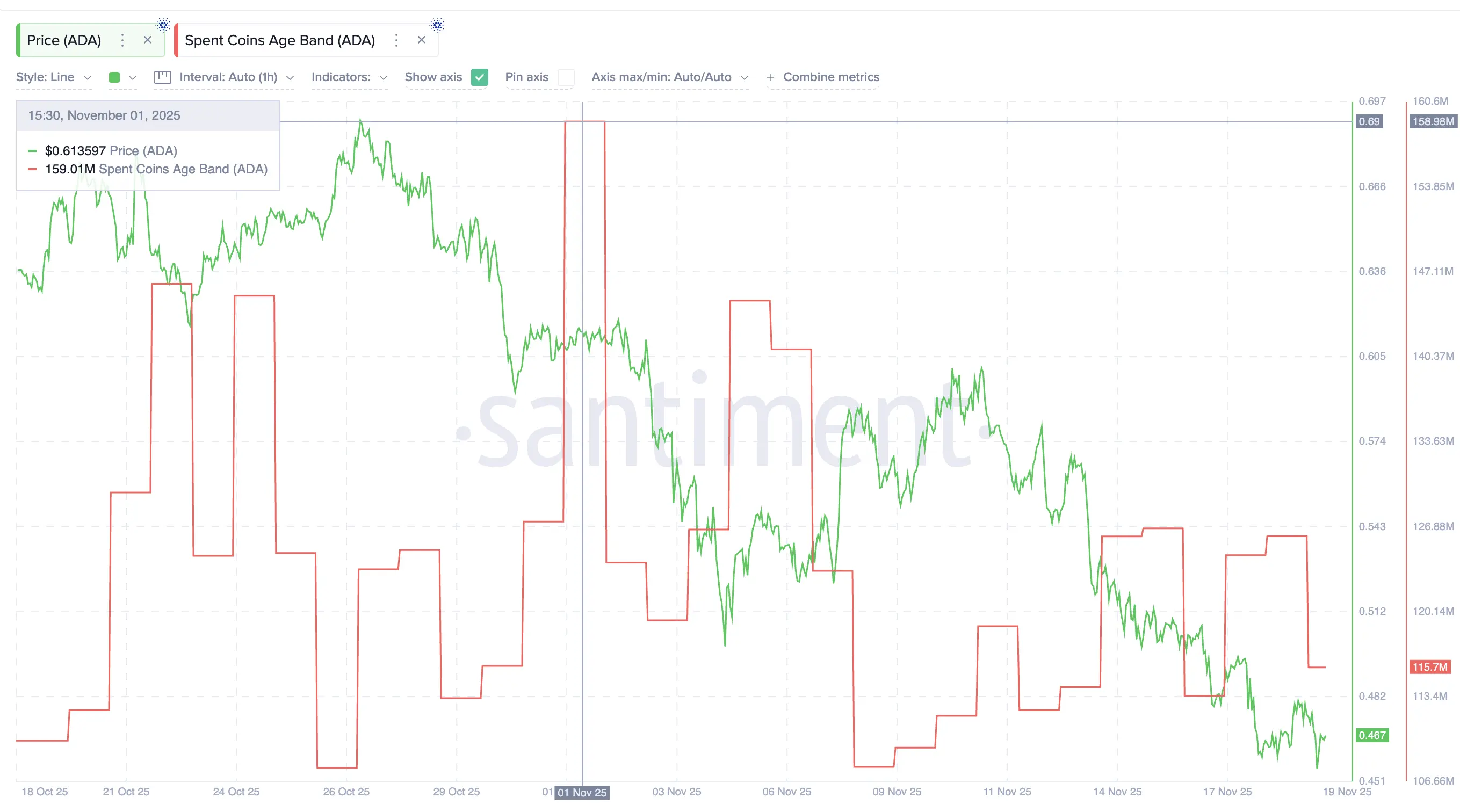The image size is (1460, 812).
Task: Click the plus icon beside Combine metrics
Action: (770, 77)
